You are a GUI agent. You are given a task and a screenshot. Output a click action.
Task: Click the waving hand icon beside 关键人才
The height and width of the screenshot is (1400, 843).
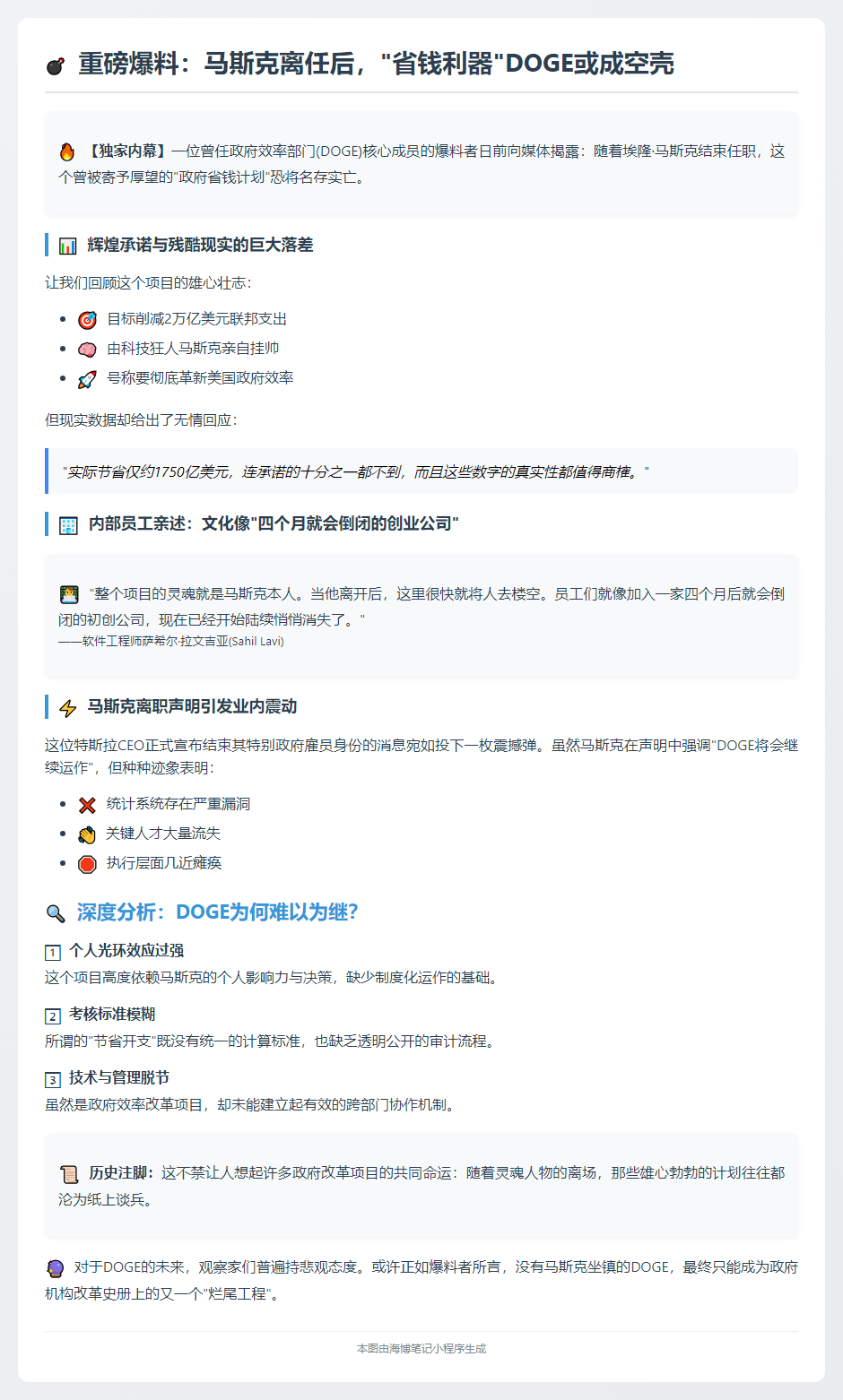click(87, 834)
